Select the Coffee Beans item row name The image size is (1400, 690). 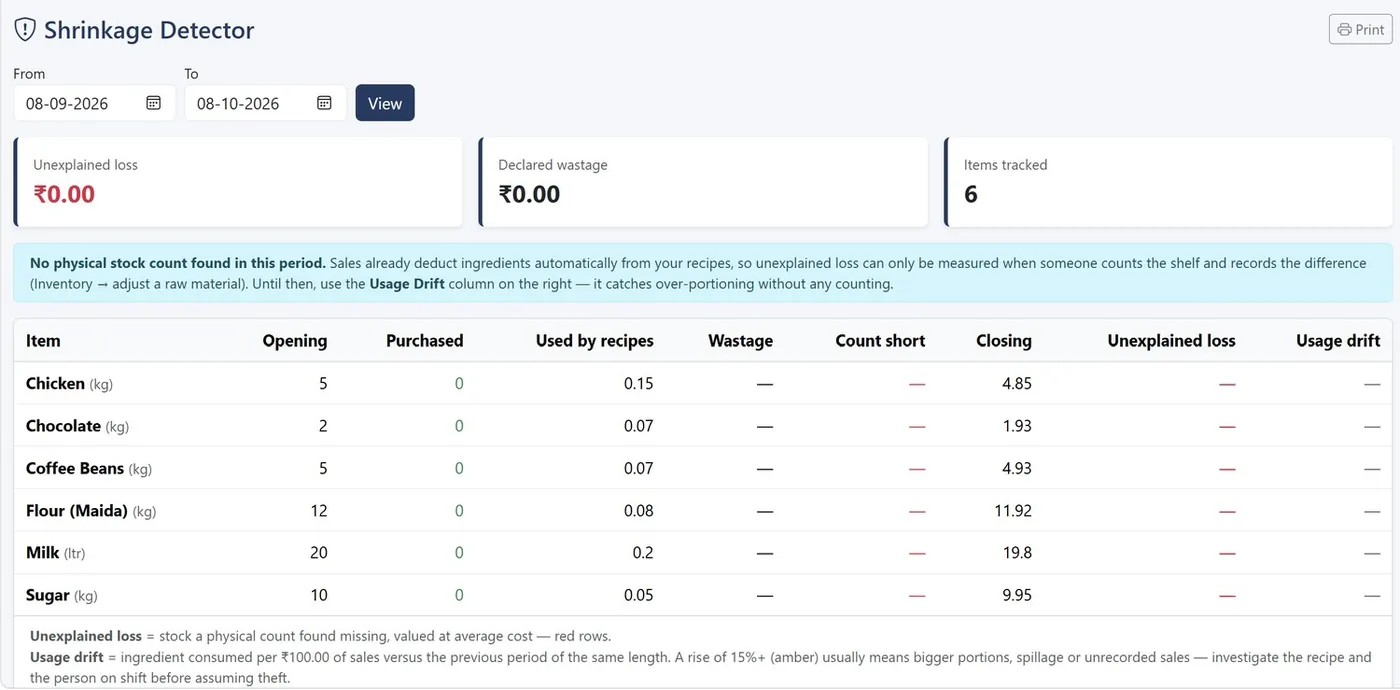[75, 468]
